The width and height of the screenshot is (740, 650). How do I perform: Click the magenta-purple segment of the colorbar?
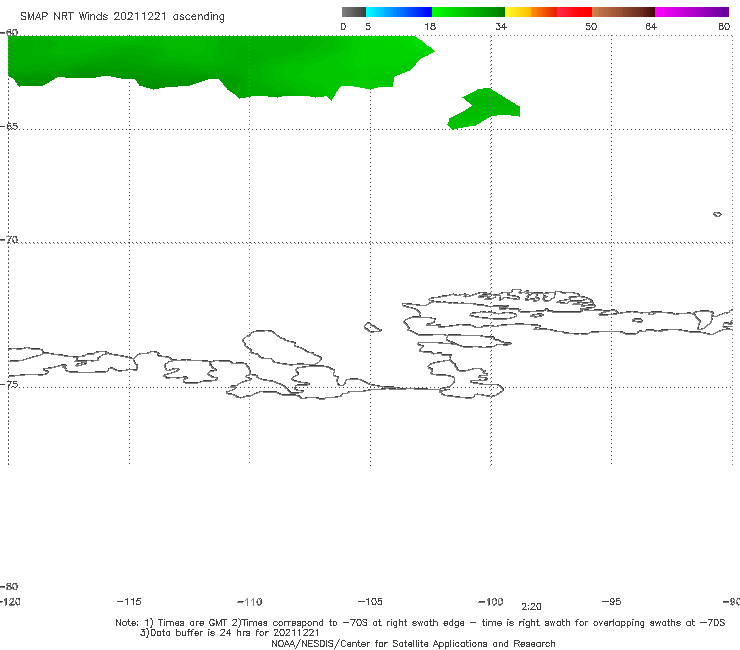coord(692,12)
